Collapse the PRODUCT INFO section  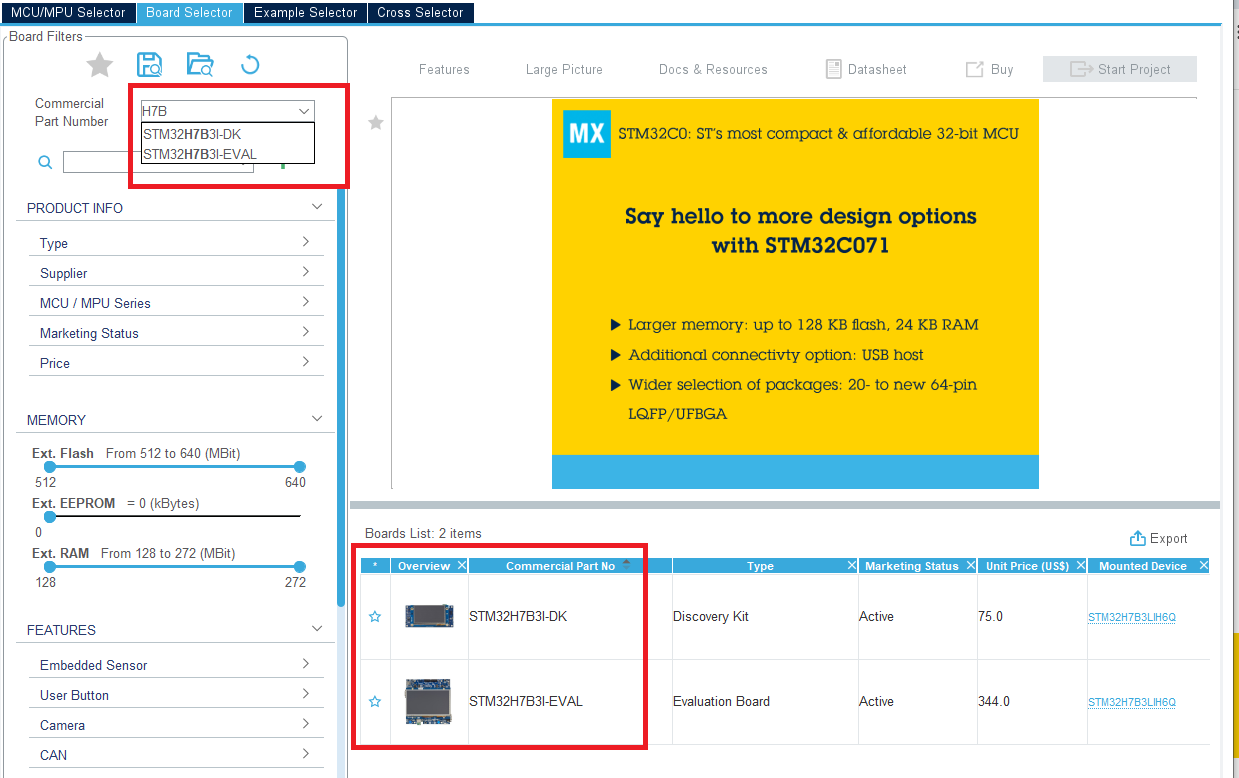317,205
